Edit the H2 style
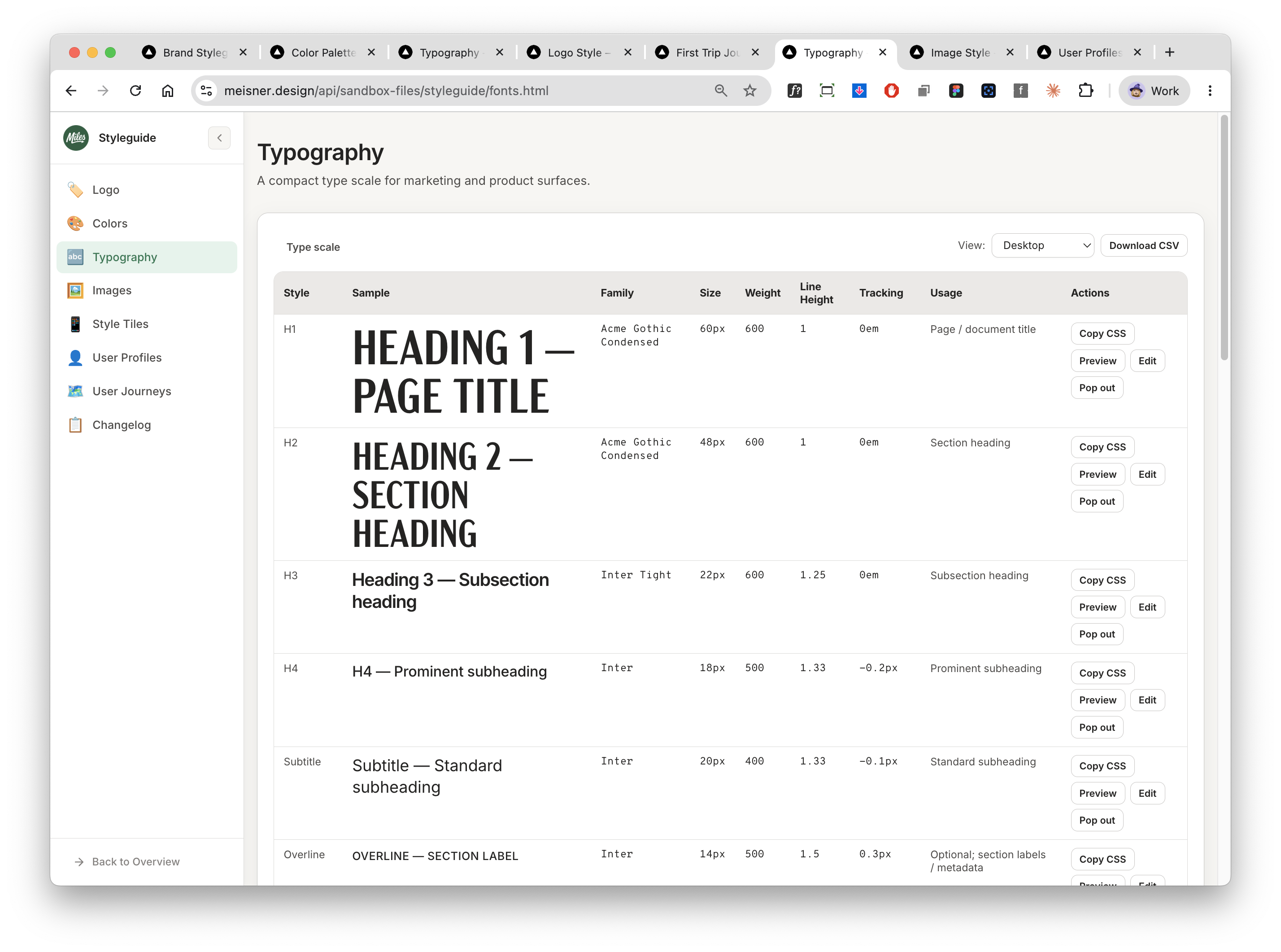The width and height of the screenshot is (1281, 952). (1147, 474)
